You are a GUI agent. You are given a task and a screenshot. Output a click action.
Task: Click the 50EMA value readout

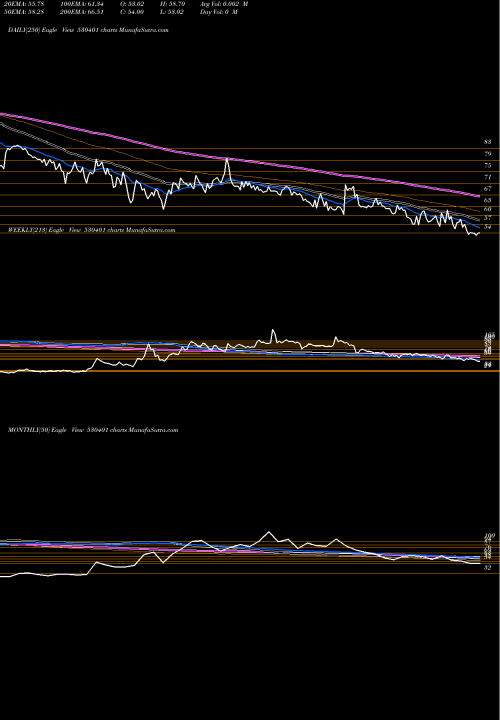coord(22,11)
